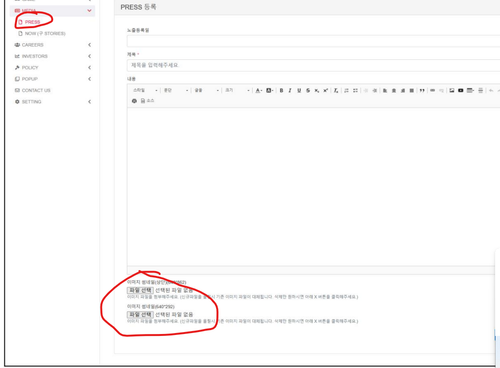
Task: Undo the last edit in the editor
Action: coord(491,90)
